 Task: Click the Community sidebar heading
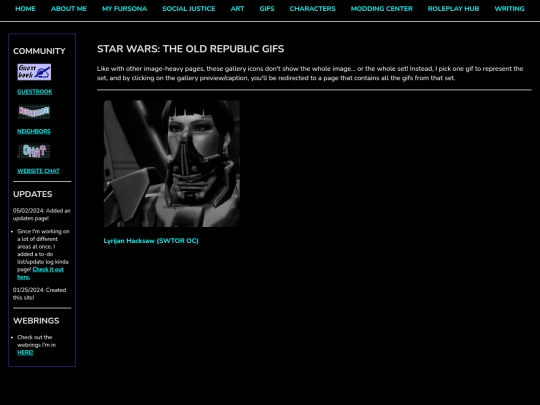coord(39,51)
